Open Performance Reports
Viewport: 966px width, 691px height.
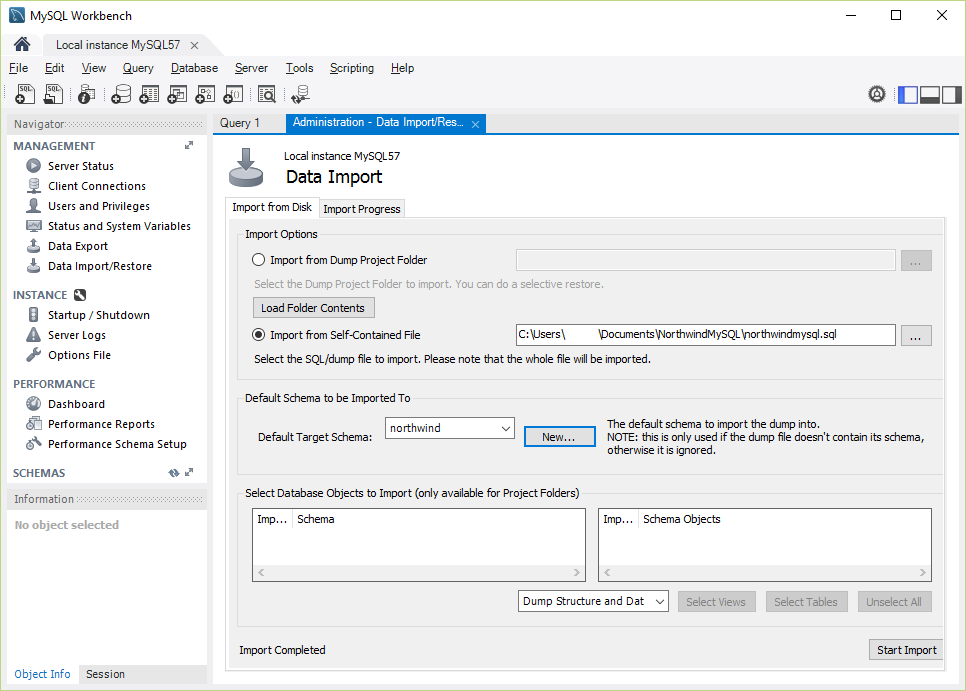(x=101, y=424)
